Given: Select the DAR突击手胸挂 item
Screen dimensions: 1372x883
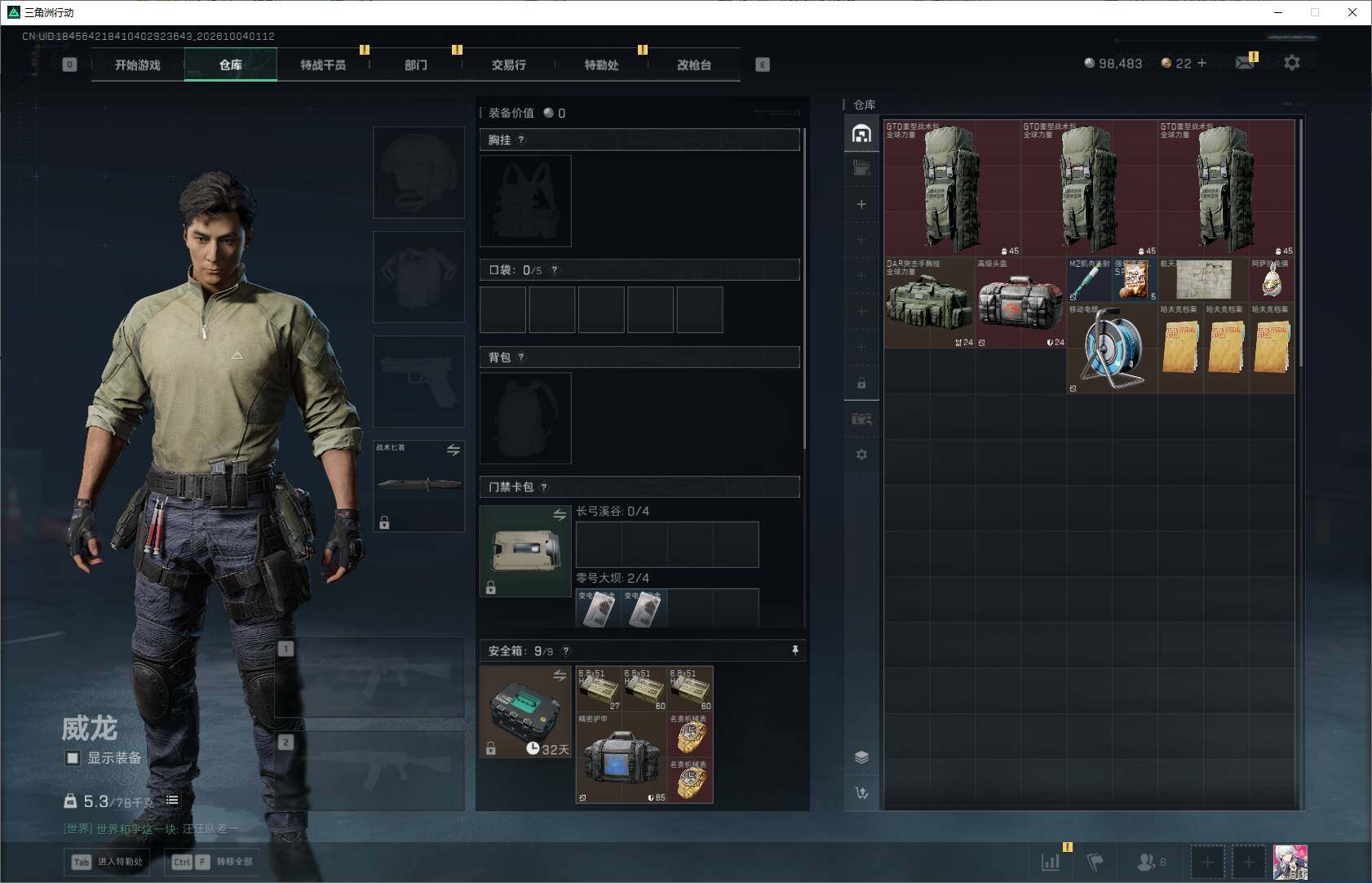Looking at the screenshot, I should point(930,303).
